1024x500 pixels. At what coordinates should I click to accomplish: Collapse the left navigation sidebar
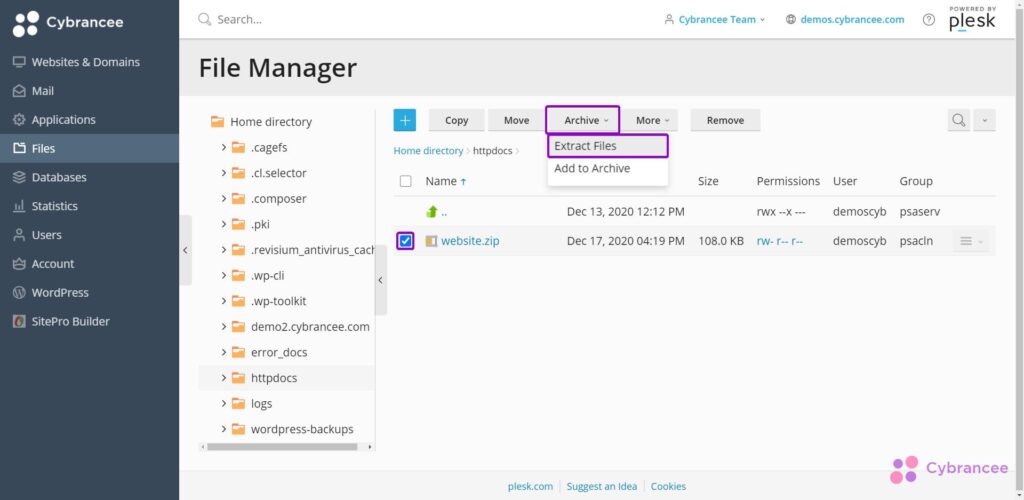pos(185,250)
